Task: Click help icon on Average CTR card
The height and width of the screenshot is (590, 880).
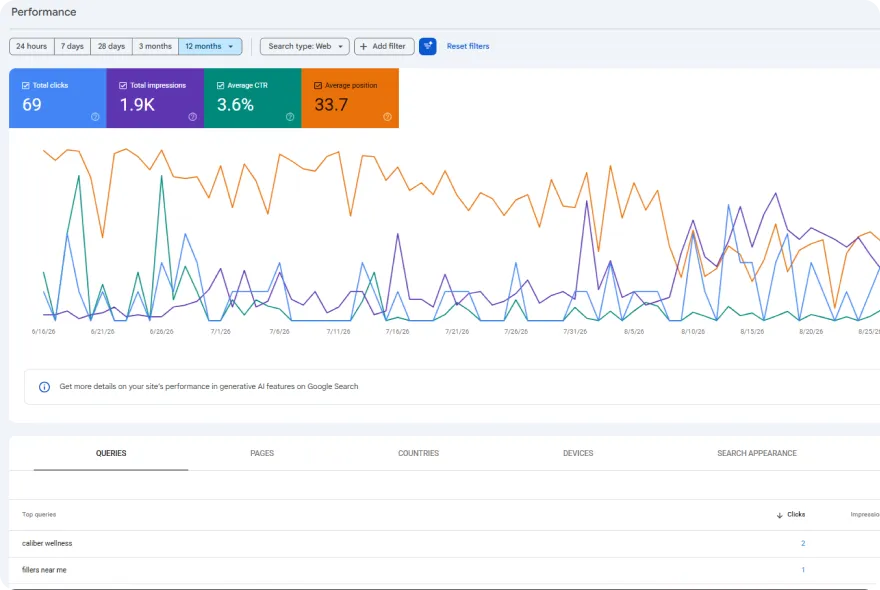Action: [x=290, y=117]
